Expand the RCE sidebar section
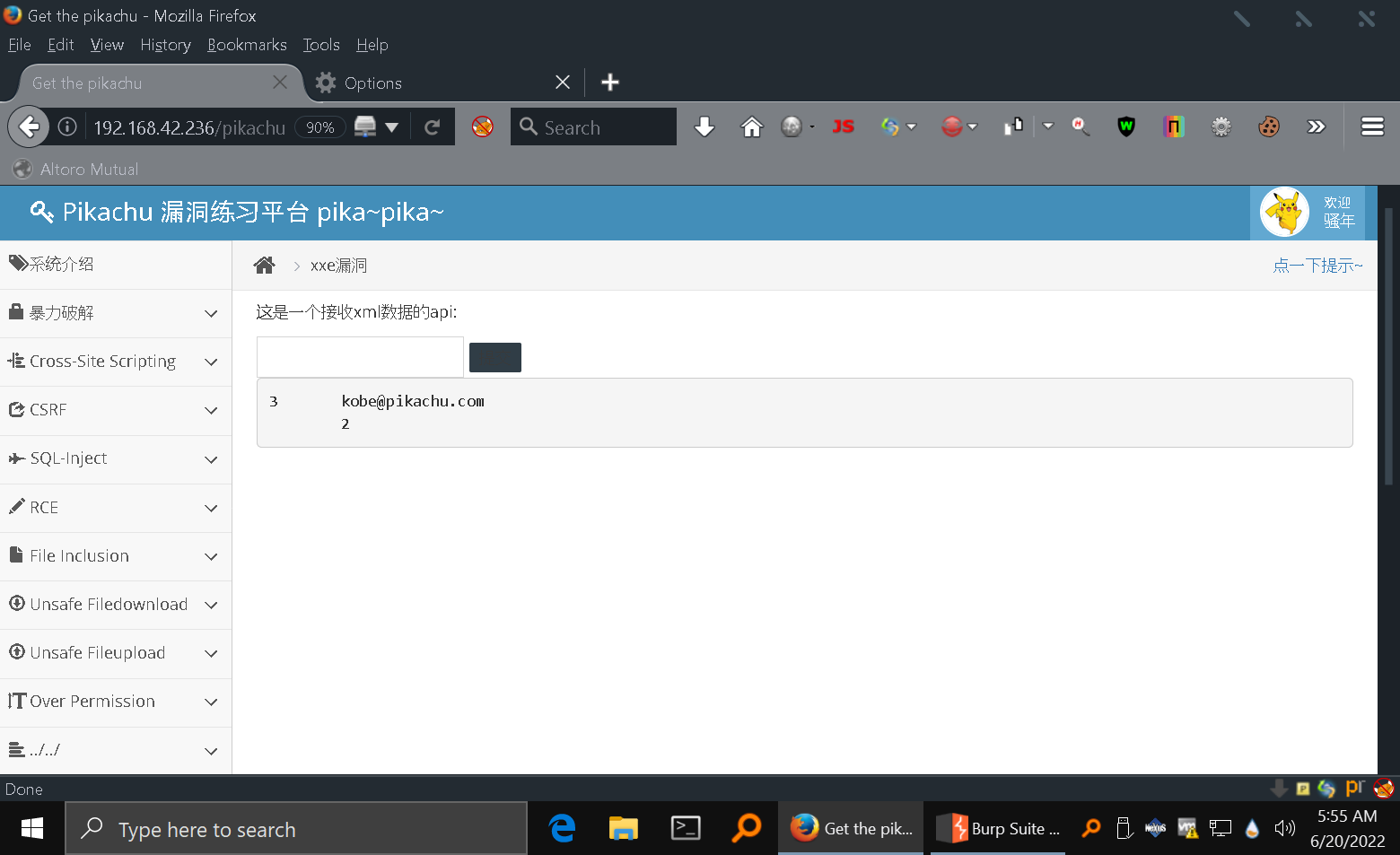The image size is (1400, 855). 116,508
